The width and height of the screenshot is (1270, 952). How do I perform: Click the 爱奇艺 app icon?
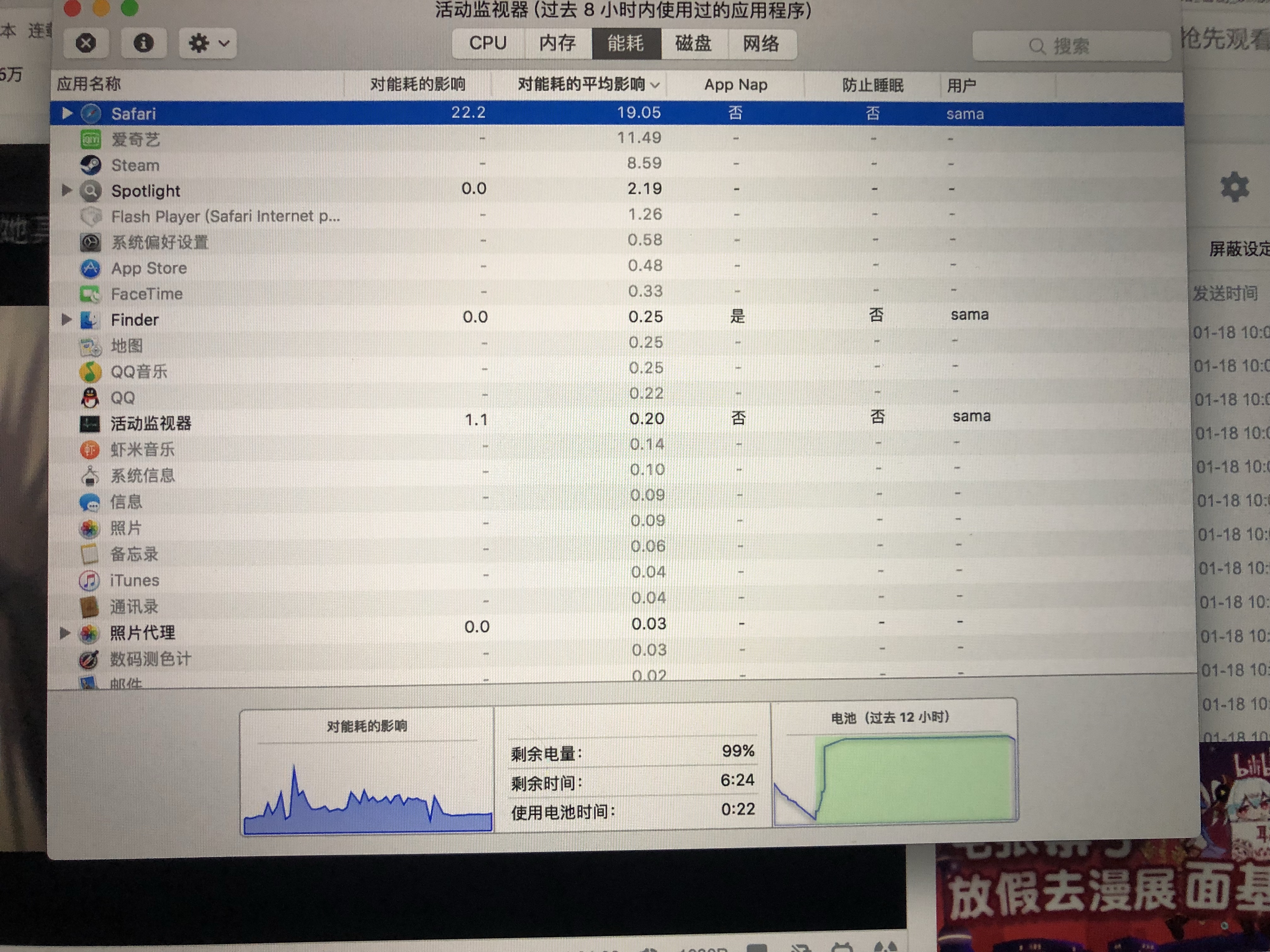[91, 139]
